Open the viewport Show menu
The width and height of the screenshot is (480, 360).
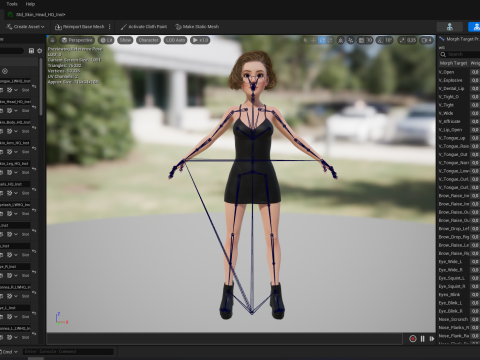tap(125, 40)
